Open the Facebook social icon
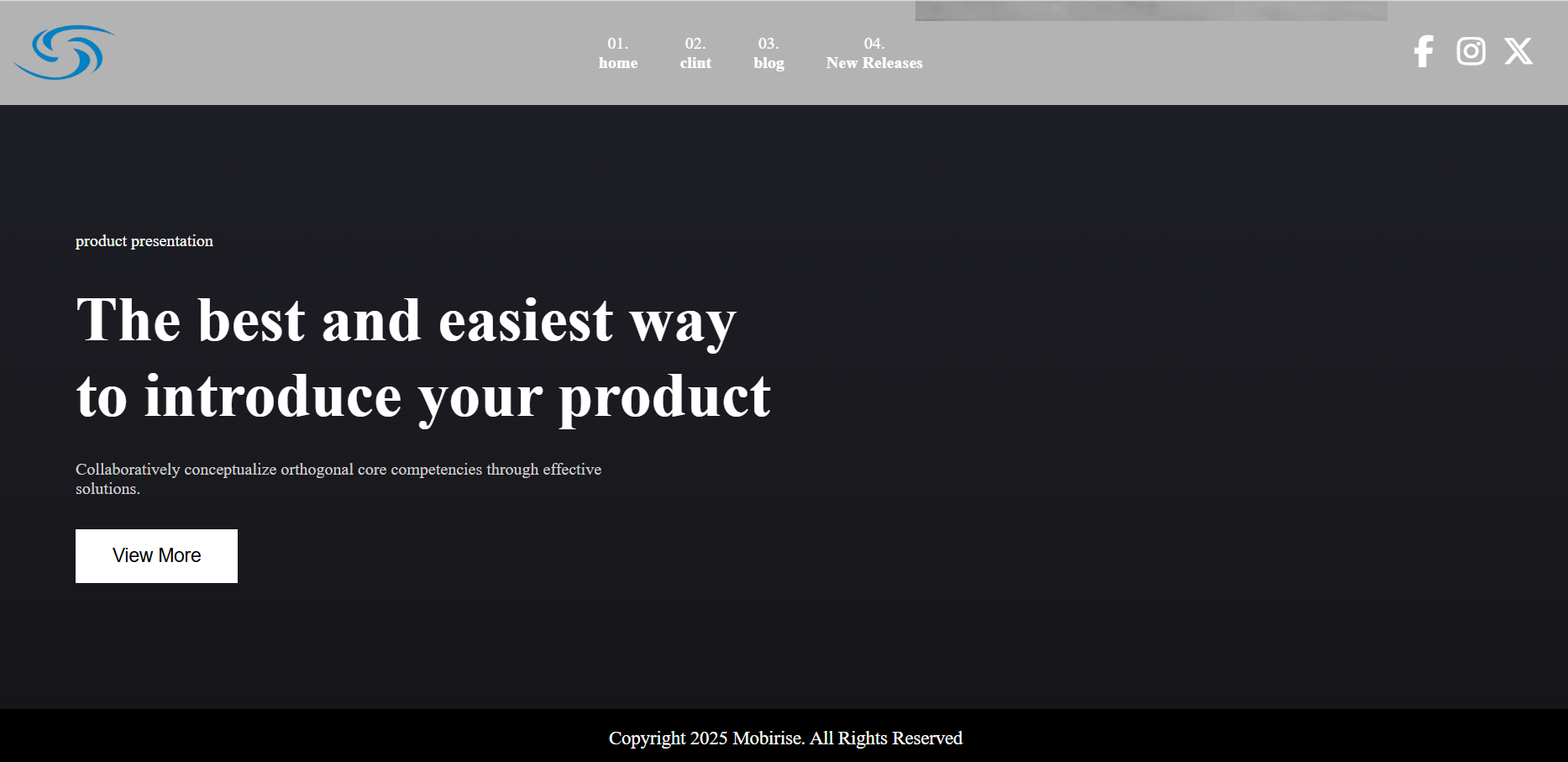The width and height of the screenshot is (1568, 762). [1424, 51]
